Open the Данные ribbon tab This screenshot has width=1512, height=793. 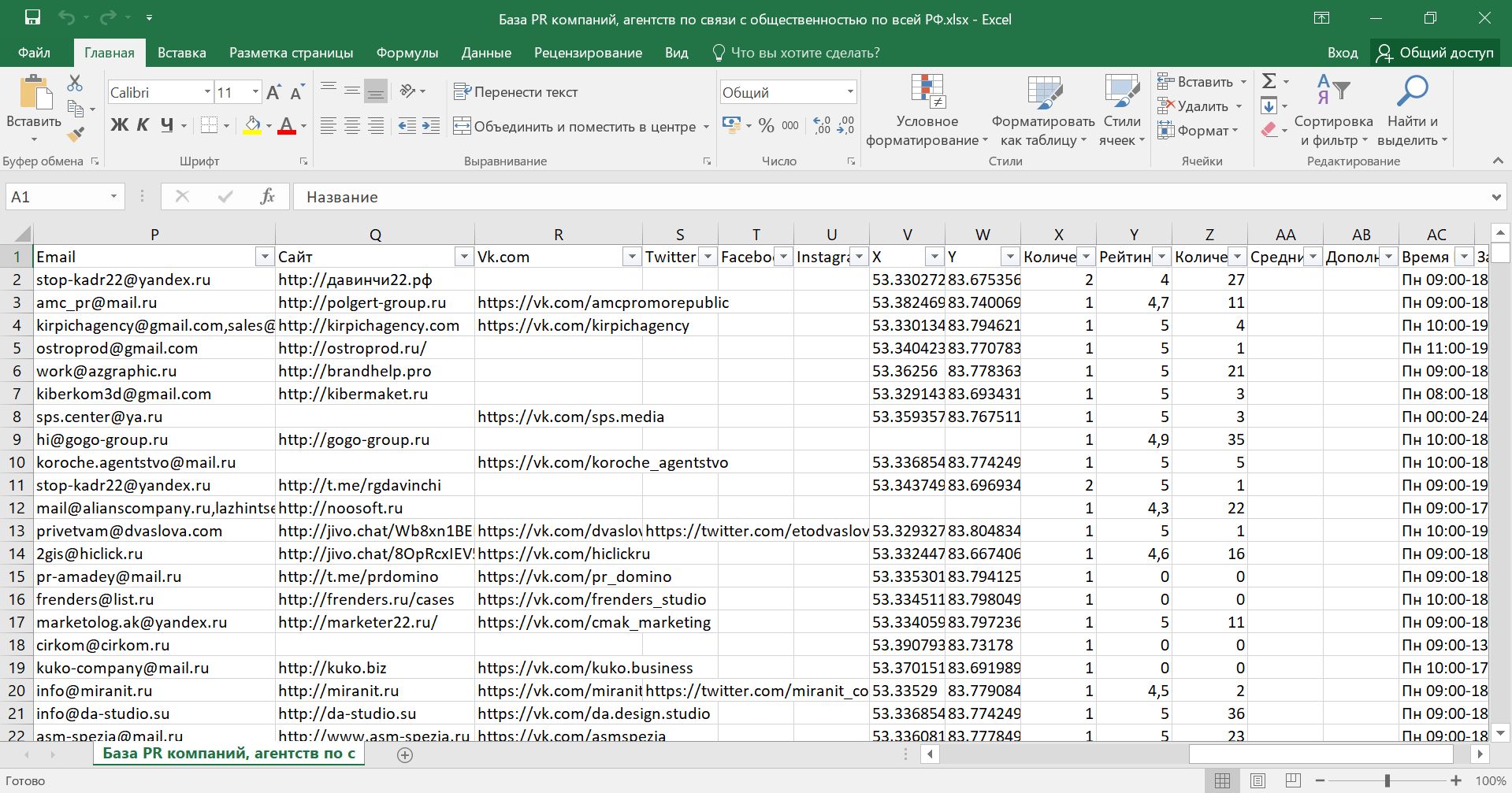[x=486, y=53]
